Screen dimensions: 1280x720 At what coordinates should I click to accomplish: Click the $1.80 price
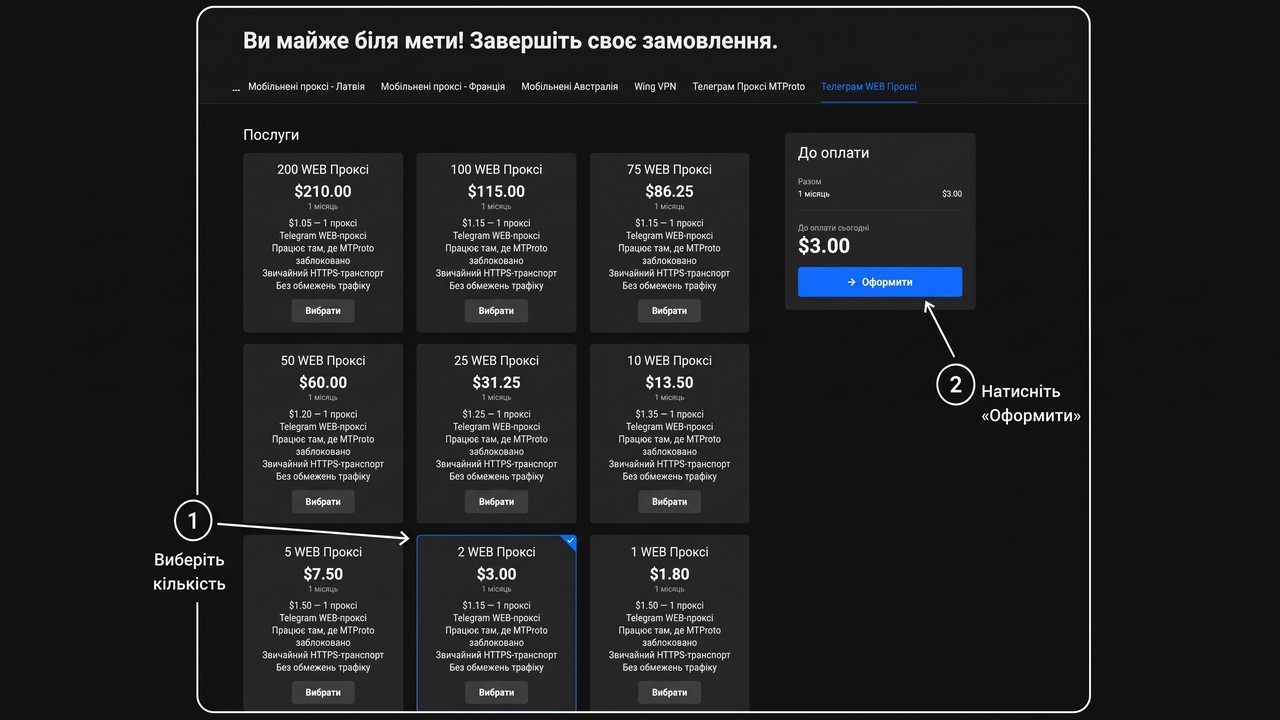pyautogui.click(x=670, y=574)
